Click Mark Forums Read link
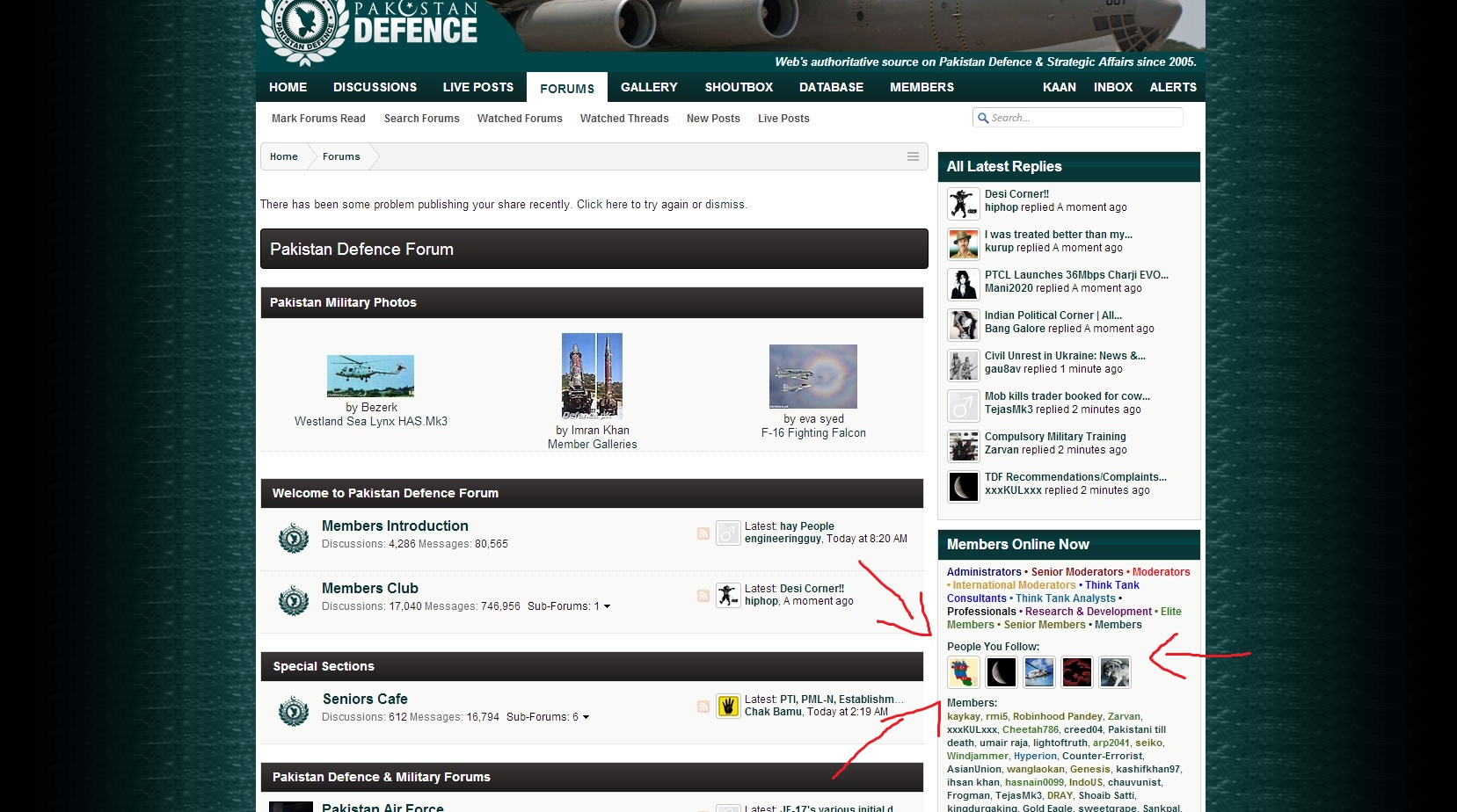1457x812 pixels. tap(318, 119)
